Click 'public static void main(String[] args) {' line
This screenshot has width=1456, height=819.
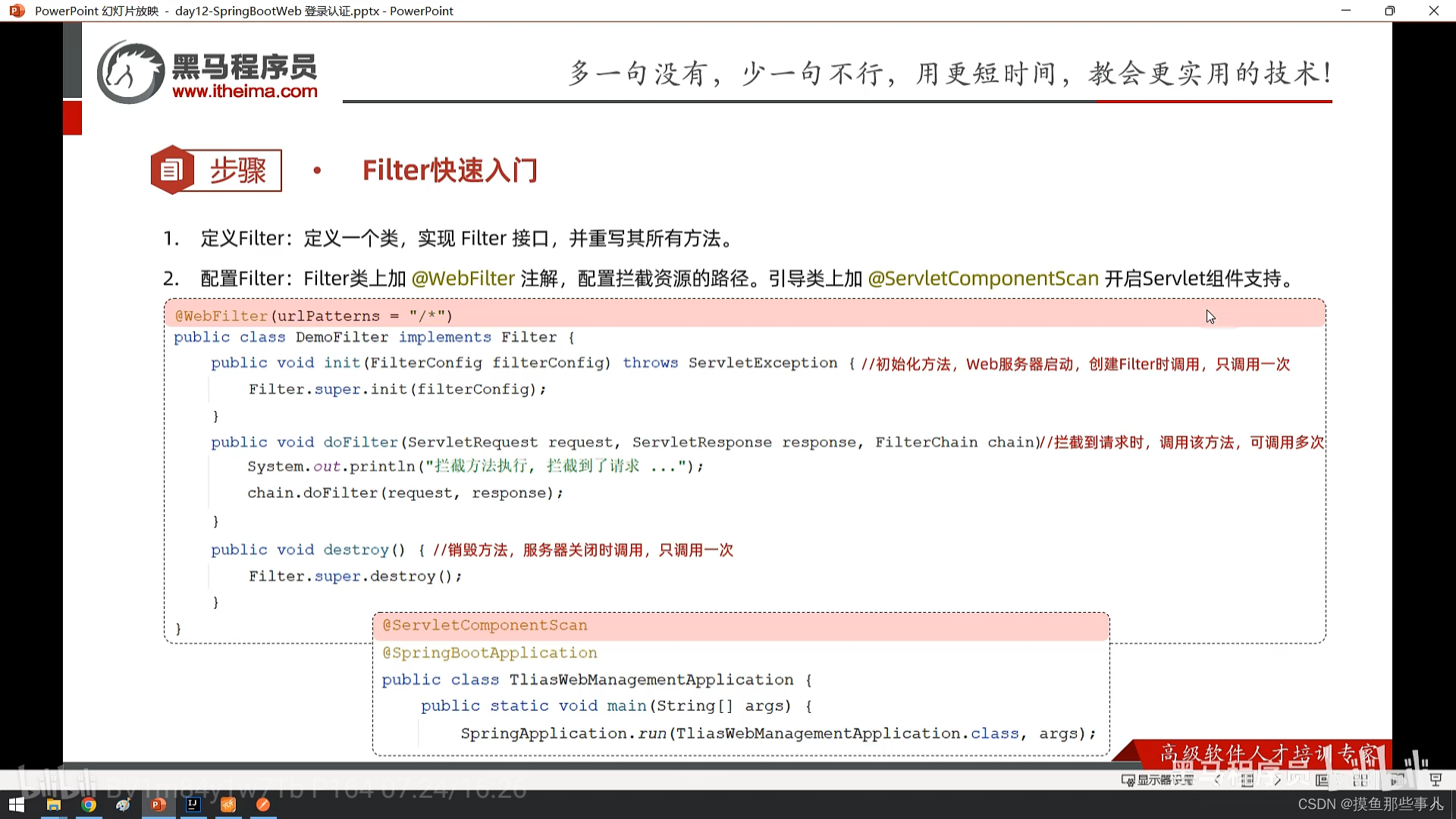(x=617, y=706)
